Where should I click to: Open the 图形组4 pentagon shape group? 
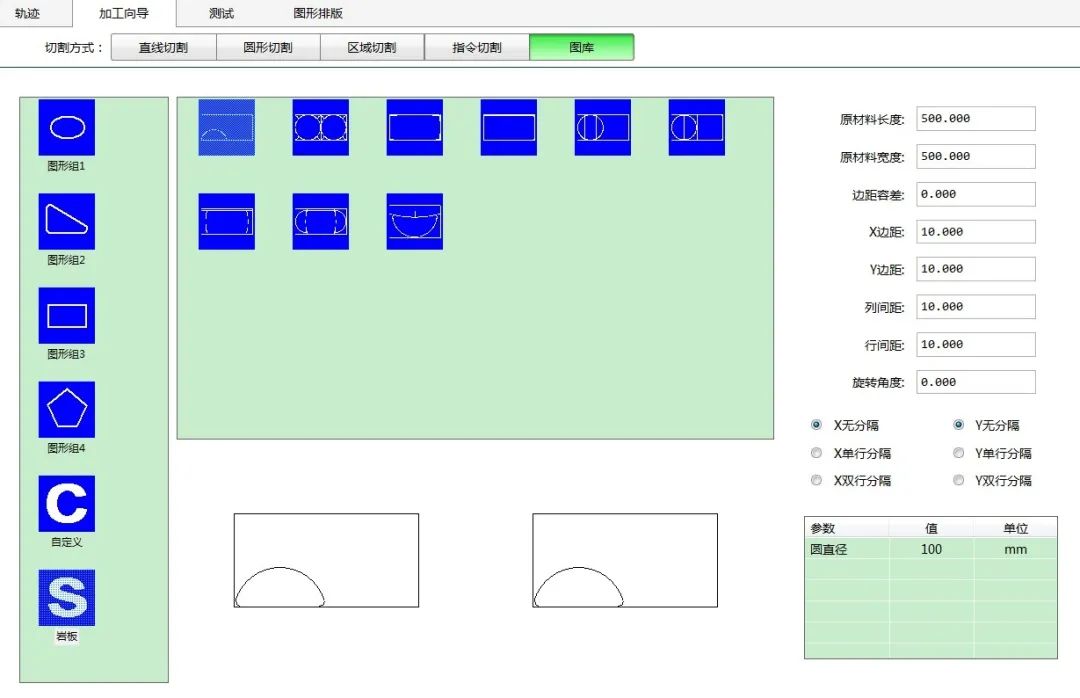(x=67, y=409)
